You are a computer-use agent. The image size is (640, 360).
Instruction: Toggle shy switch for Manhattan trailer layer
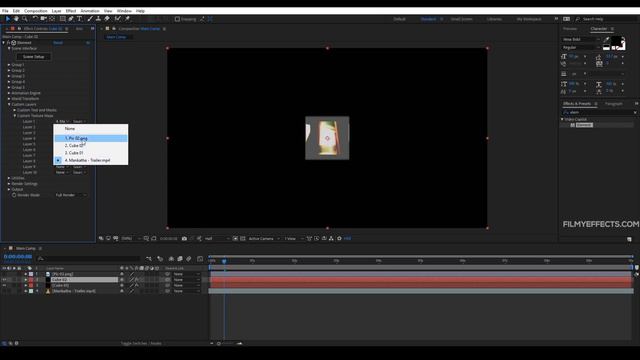click(122, 291)
